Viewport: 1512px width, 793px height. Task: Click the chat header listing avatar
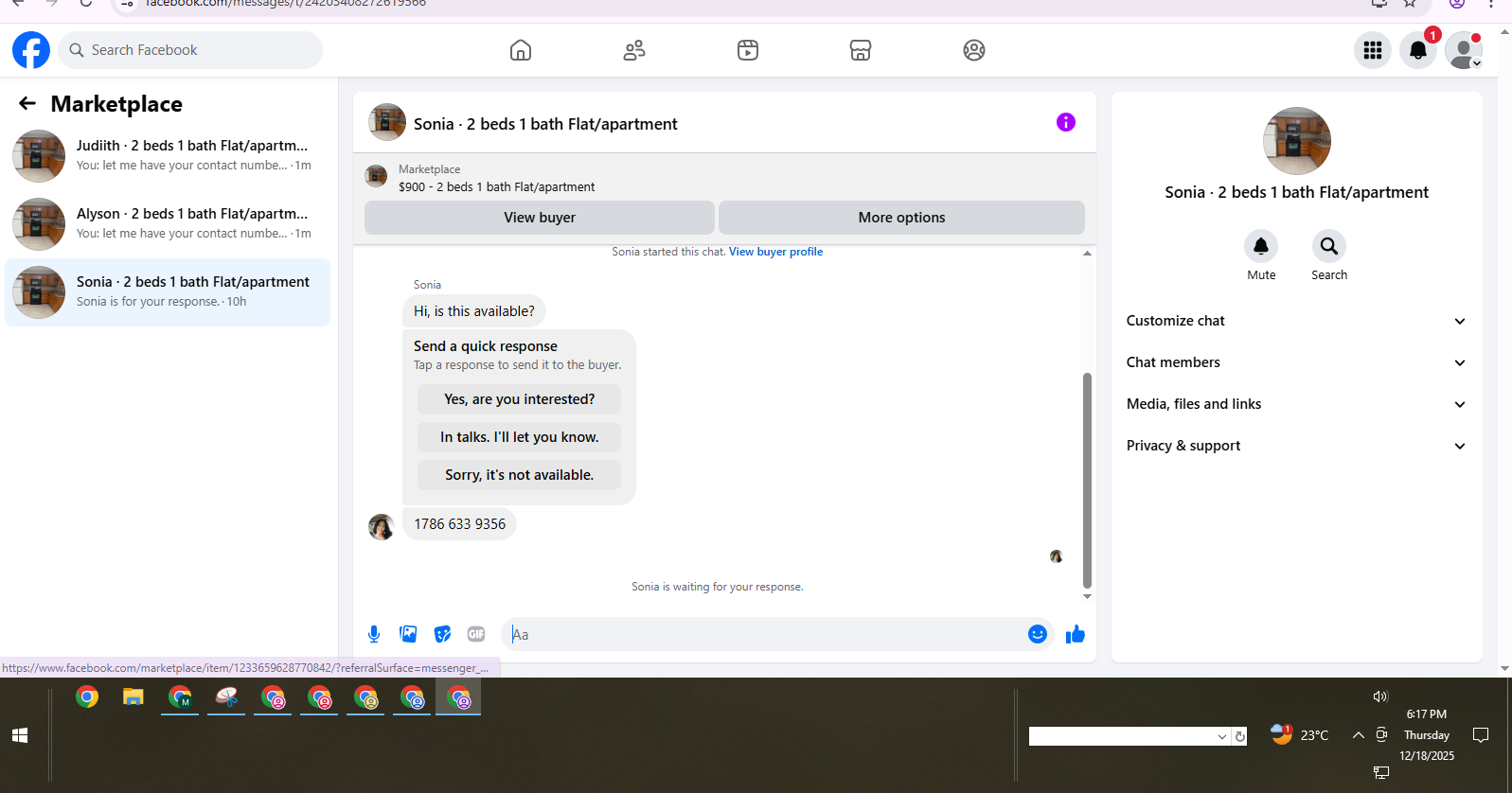coord(387,122)
